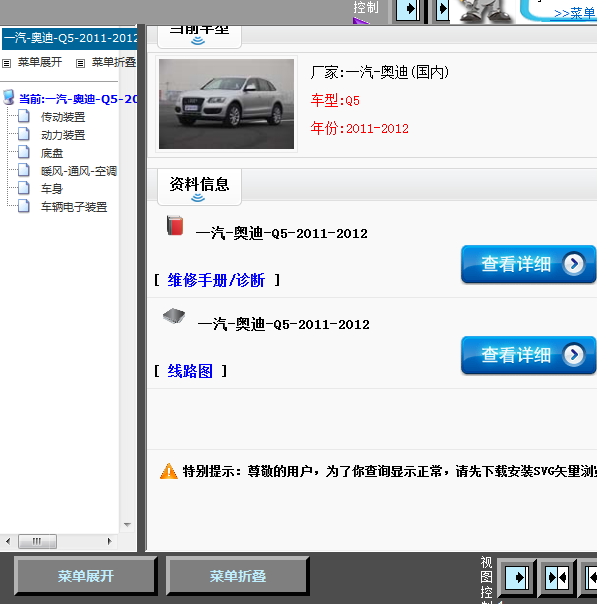The width and height of the screenshot is (597, 605).
Task: Click the page icon beside 动力装置
Action: [24, 134]
